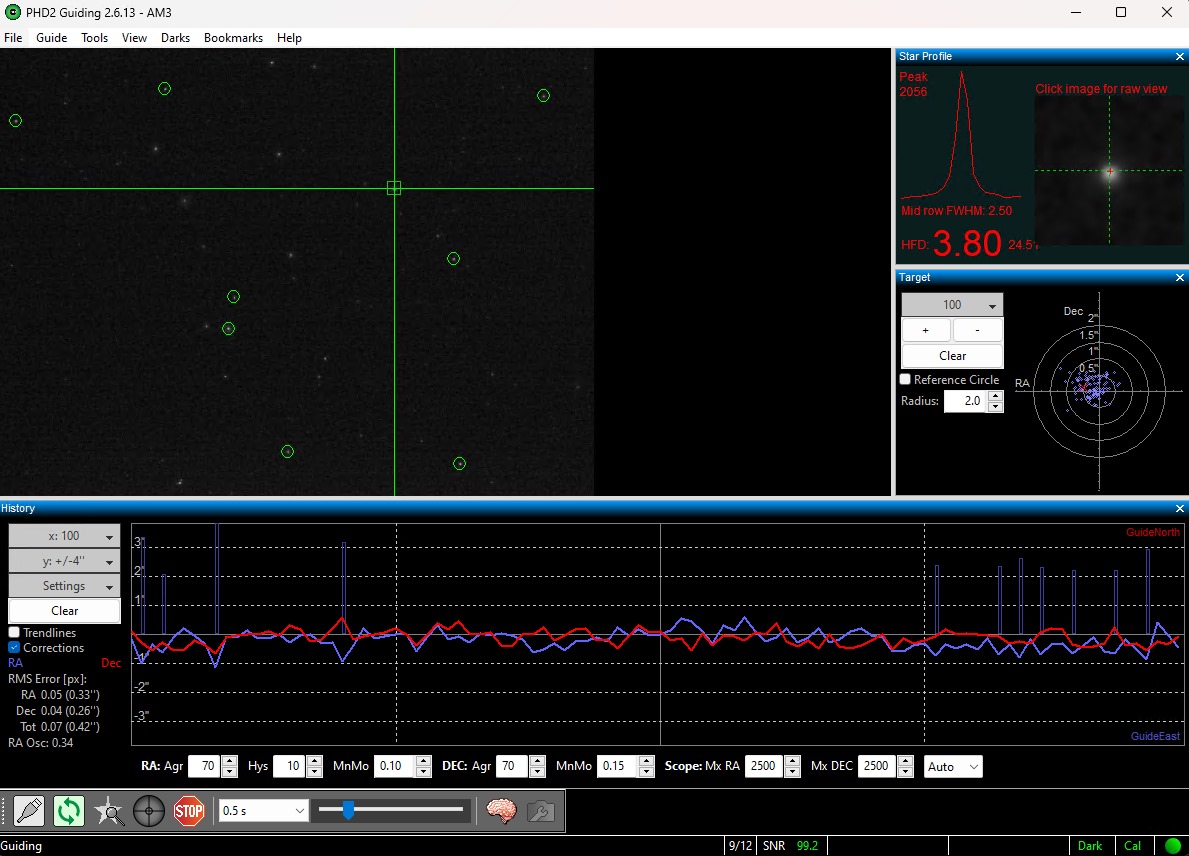
Task: Click the RA Agr value field
Action: 203,767
